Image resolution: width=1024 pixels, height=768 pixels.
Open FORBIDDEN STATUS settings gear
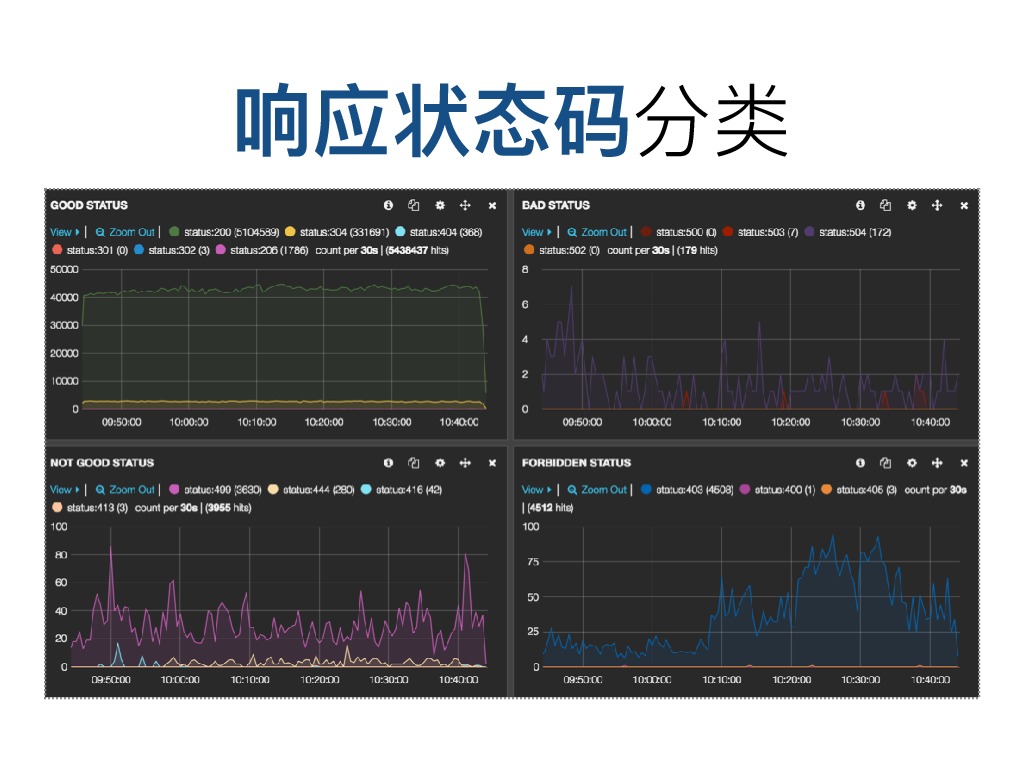912,462
